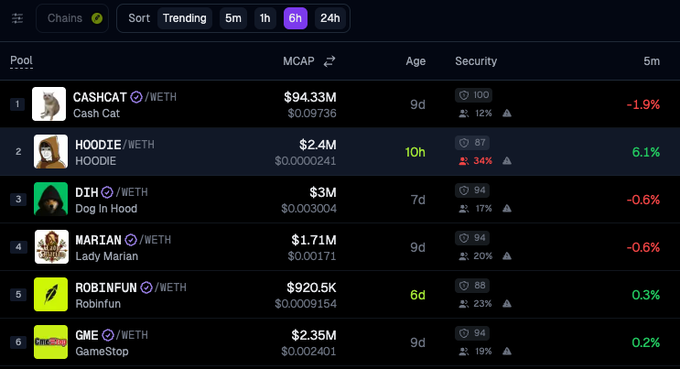Click the green chain badge icon
The width and height of the screenshot is (680, 369).
click(97, 18)
